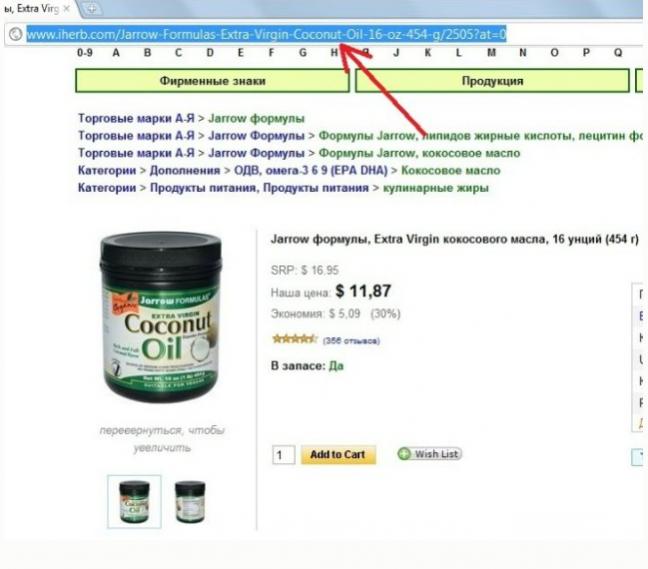Open a new browser tab
This screenshot has width=648, height=569.
92,9
